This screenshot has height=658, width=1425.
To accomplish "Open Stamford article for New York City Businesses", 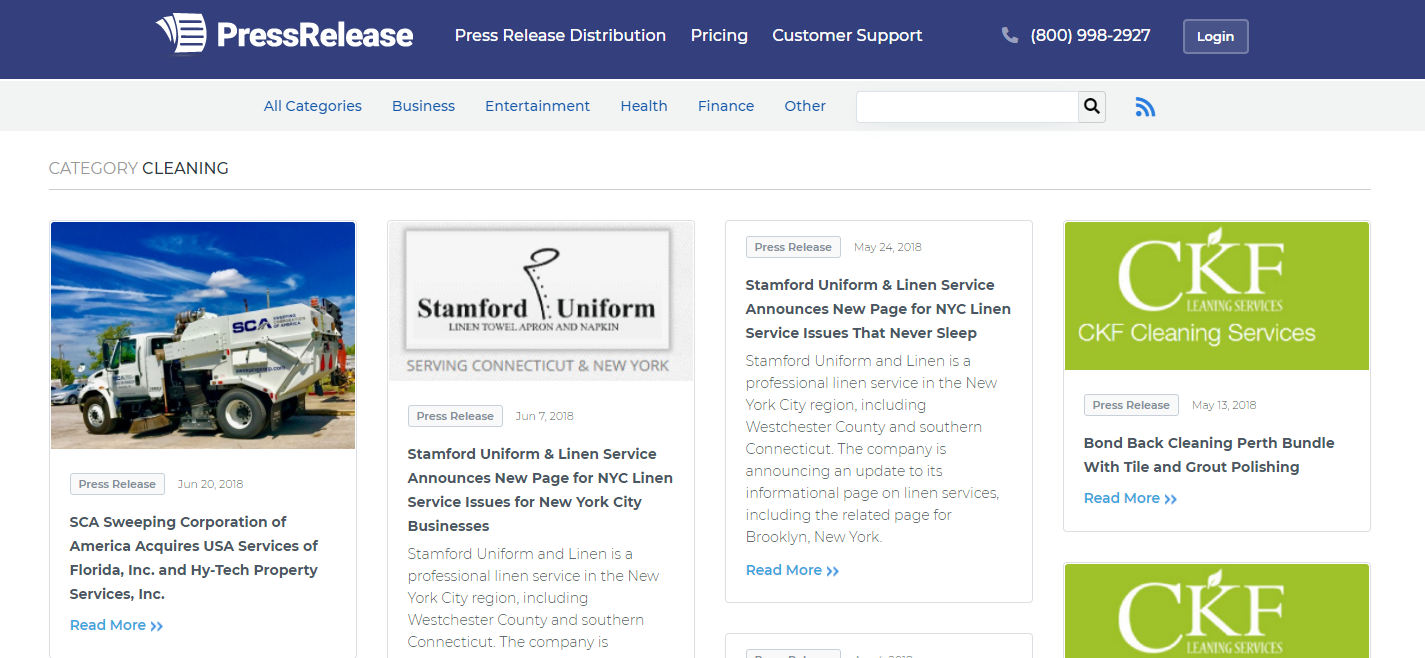I will pos(540,490).
